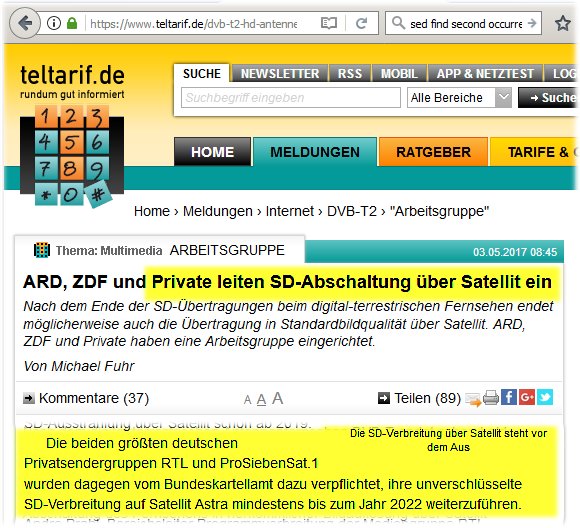Open Internet breadcrumb link
The height and width of the screenshot is (528, 580).
pos(289,211)
